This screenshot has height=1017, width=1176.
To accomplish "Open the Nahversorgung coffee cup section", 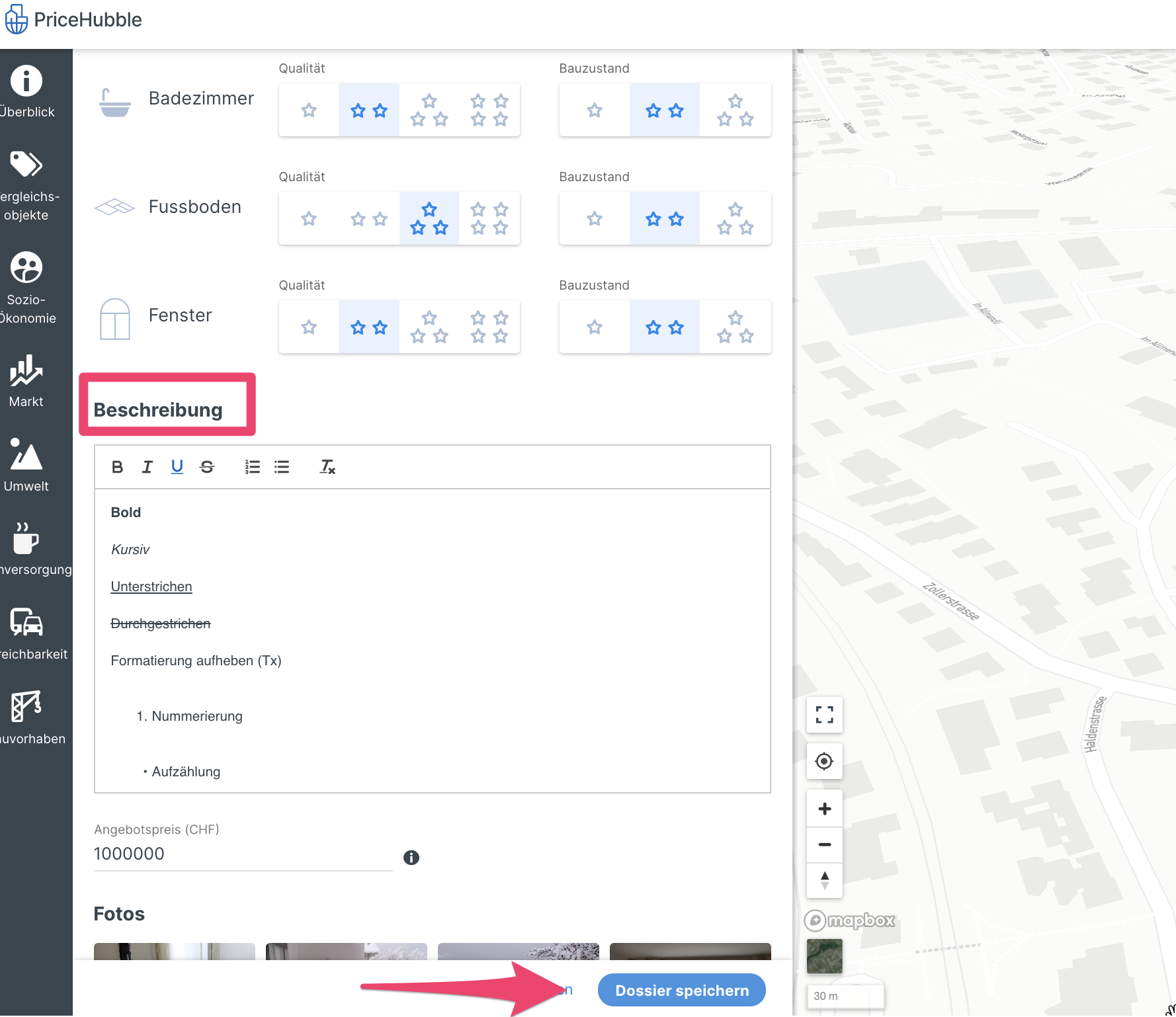I will click(26, 549).
